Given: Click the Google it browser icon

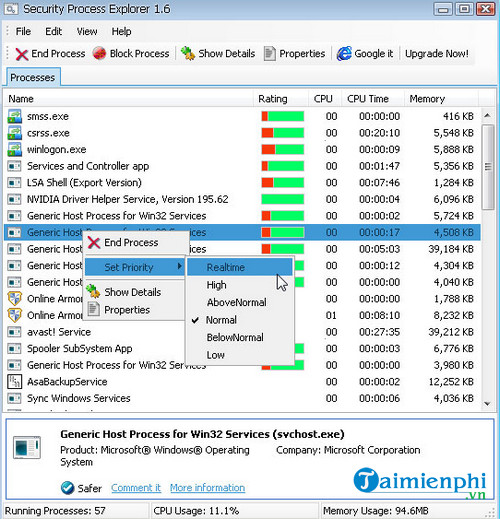Looking at the screenshot, I should pos(344,53).
